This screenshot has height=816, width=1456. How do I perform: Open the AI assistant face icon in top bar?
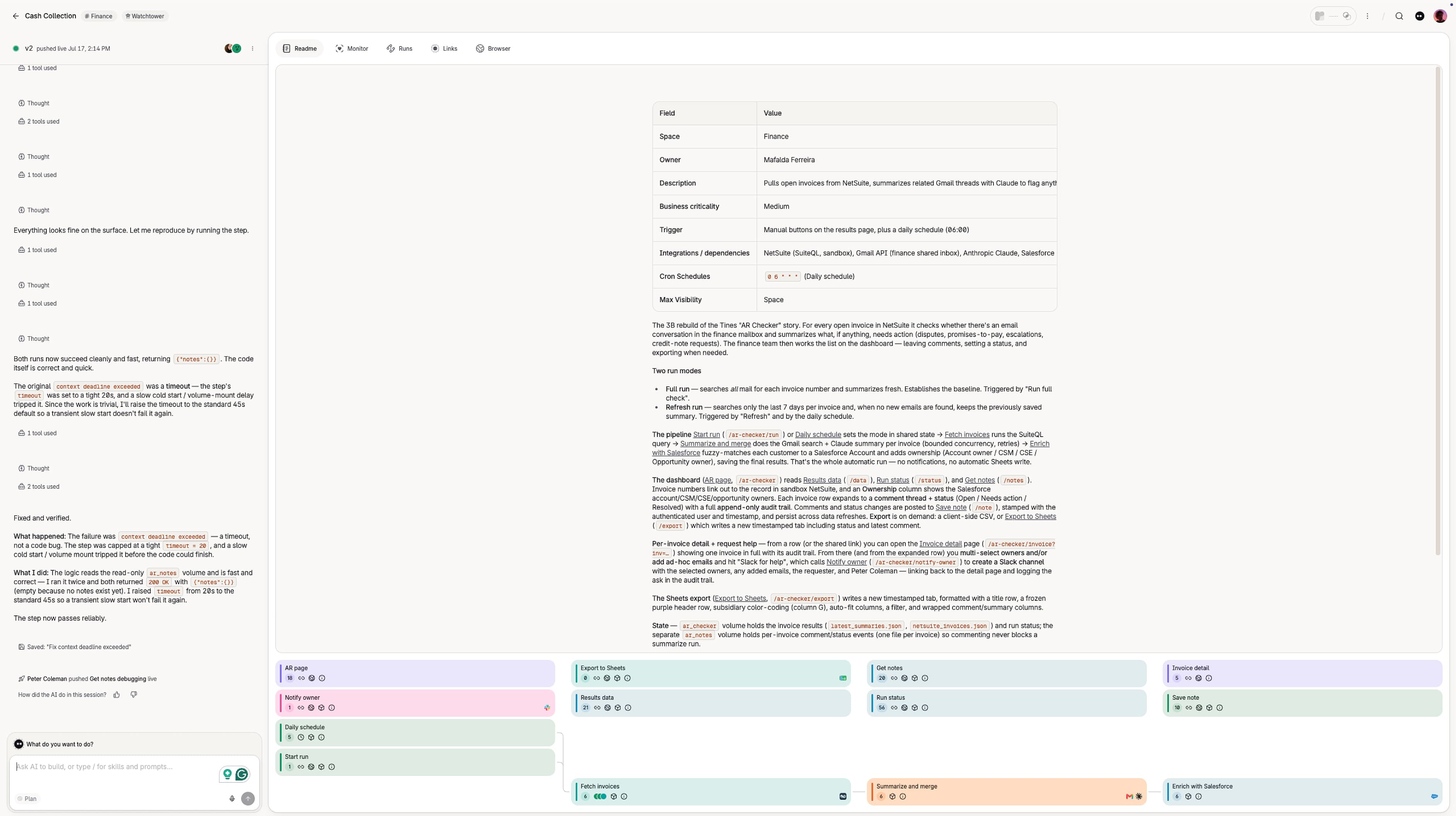tap(1420, 16)
